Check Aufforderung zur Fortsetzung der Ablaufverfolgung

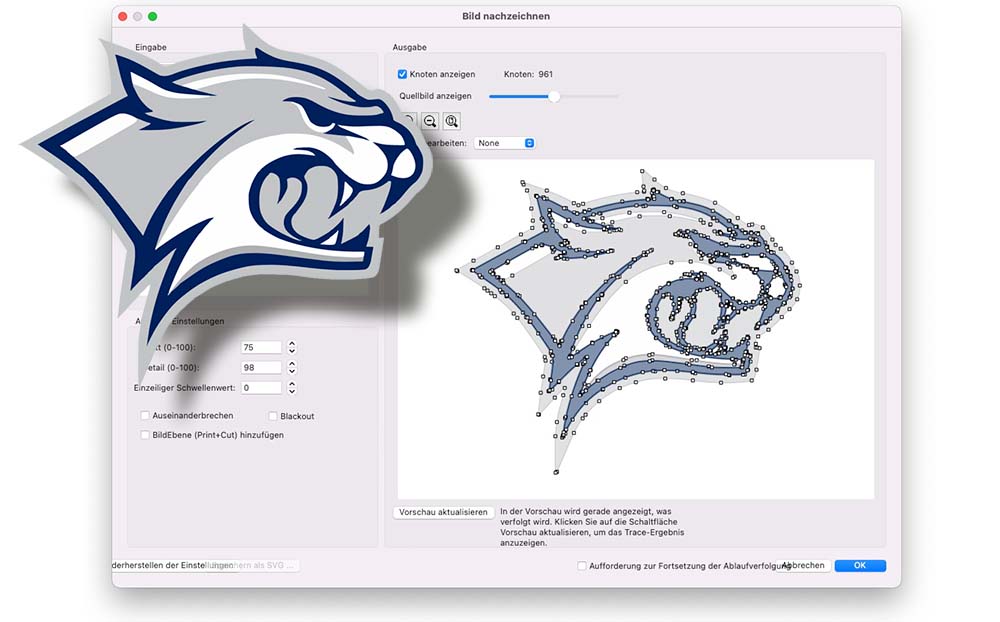point(582,566)
